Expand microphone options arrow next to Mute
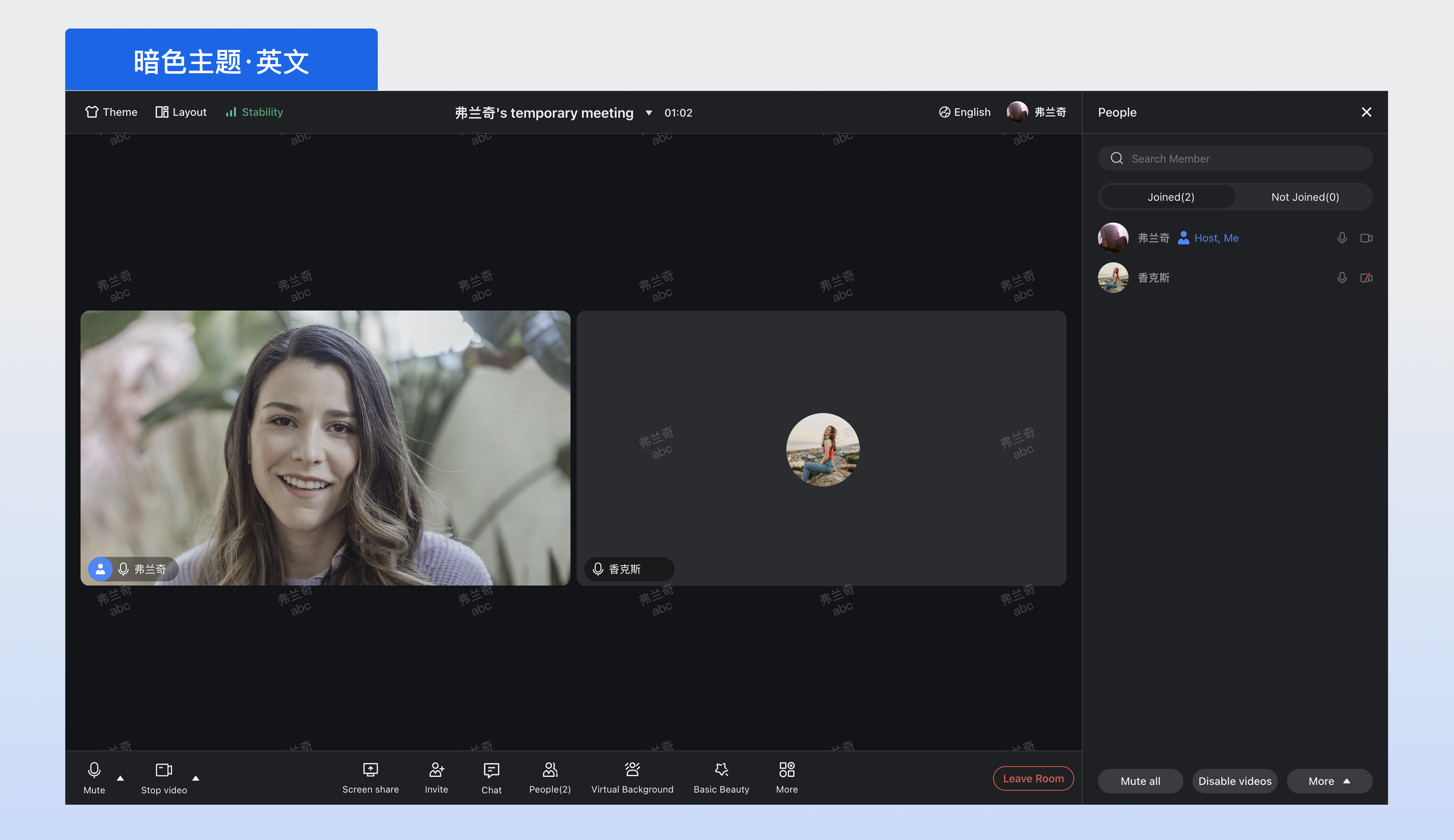The image size is (1454, 840). (x=120, y=778)
